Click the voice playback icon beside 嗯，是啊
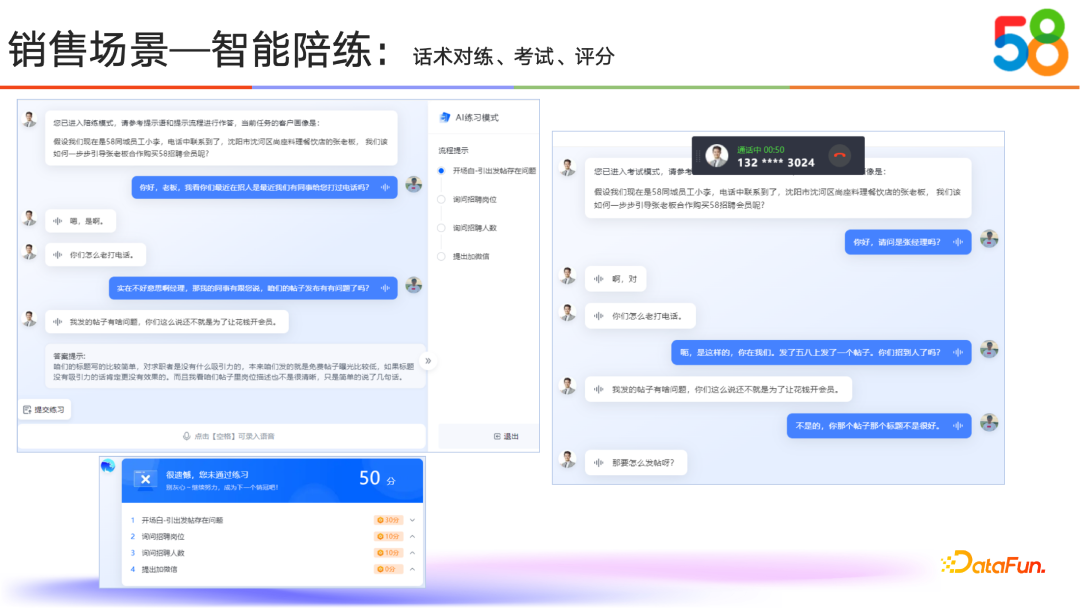Viewport: 1080px width, 608px height. [58, 220]
